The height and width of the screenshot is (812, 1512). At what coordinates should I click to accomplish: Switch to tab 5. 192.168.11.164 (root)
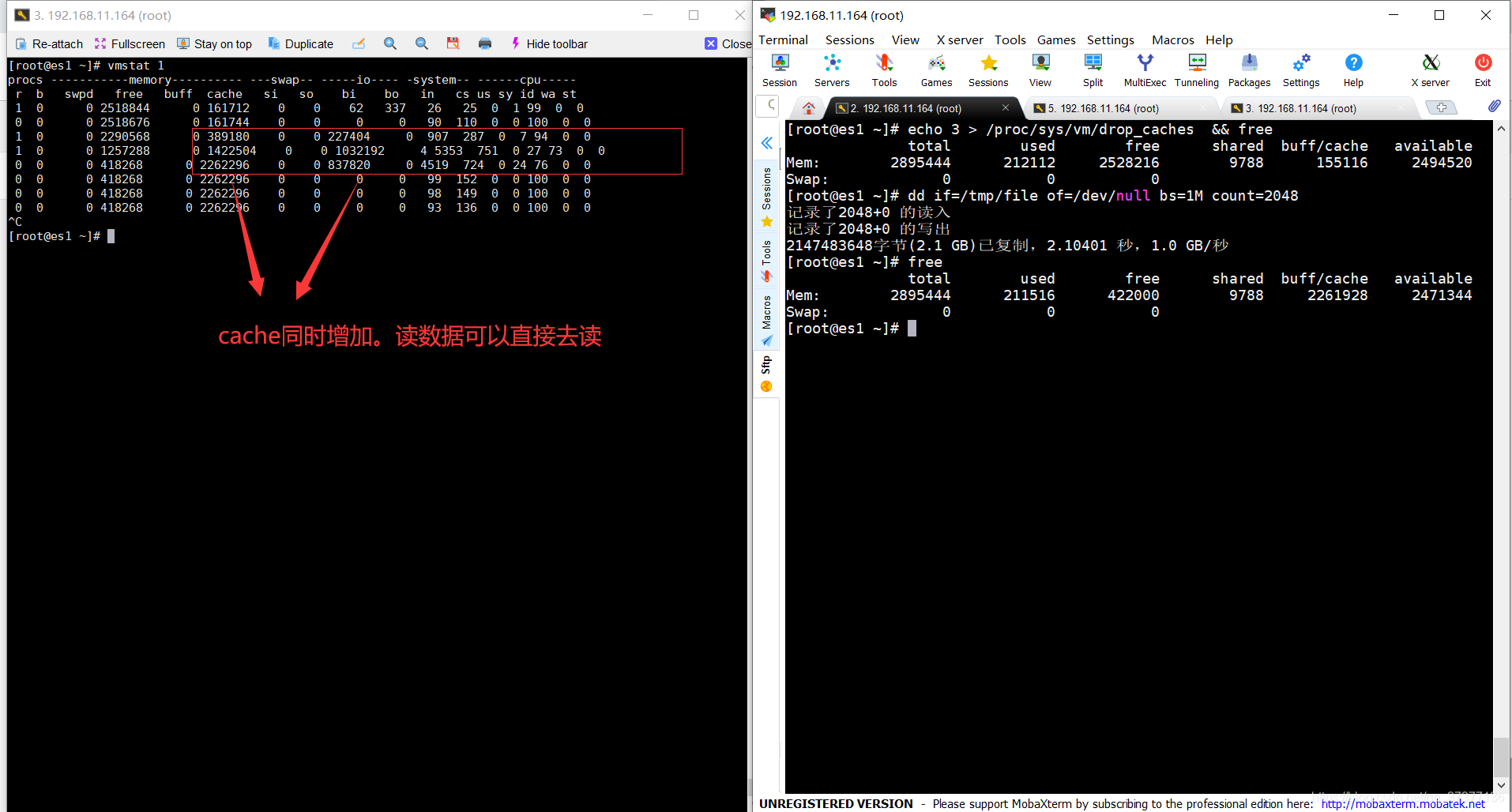pyautogui.click(x=1104, y=108)
